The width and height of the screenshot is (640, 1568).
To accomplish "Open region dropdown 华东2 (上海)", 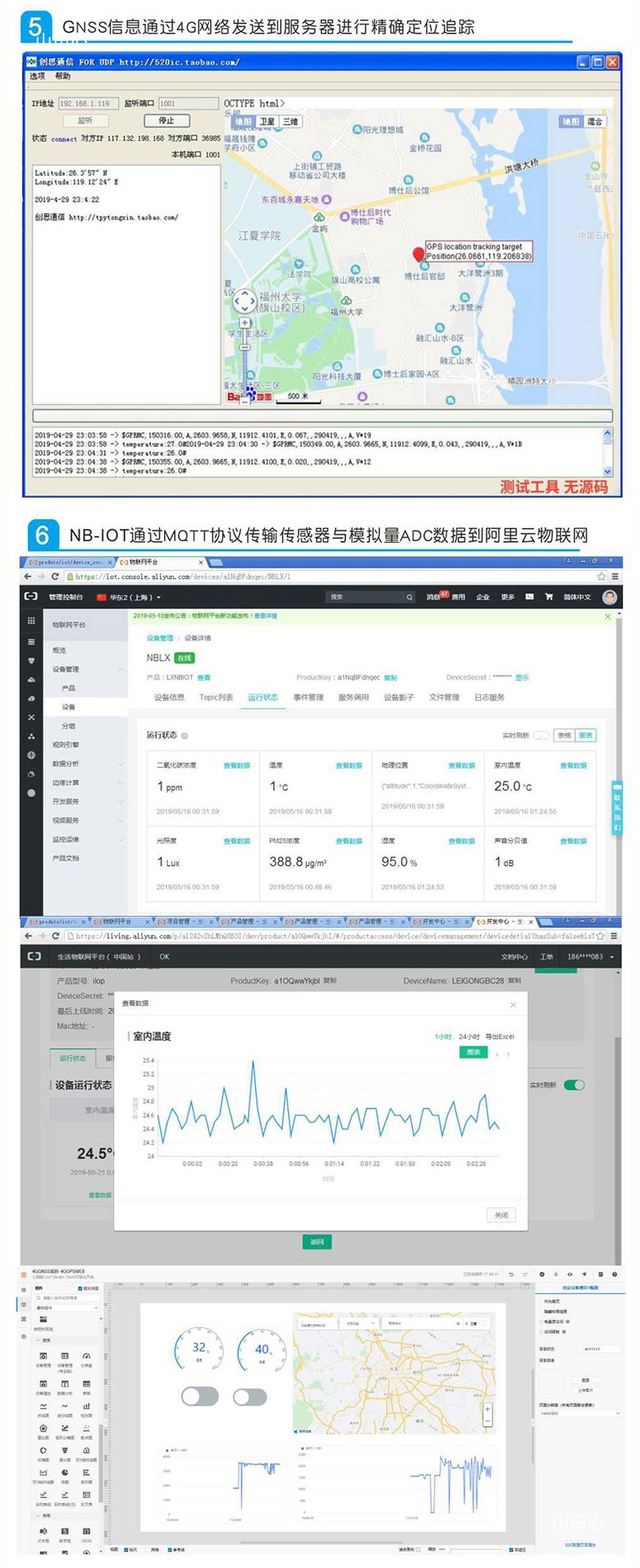I will (x=130, y=597).
